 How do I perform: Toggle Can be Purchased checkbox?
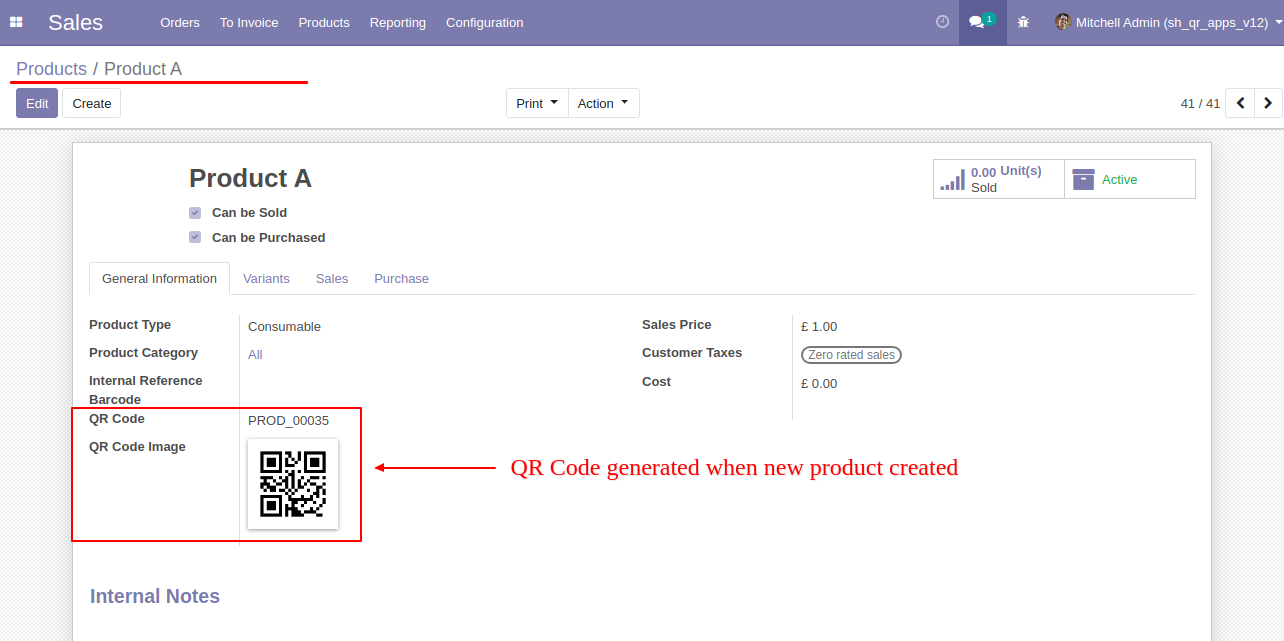coord(195,238)
